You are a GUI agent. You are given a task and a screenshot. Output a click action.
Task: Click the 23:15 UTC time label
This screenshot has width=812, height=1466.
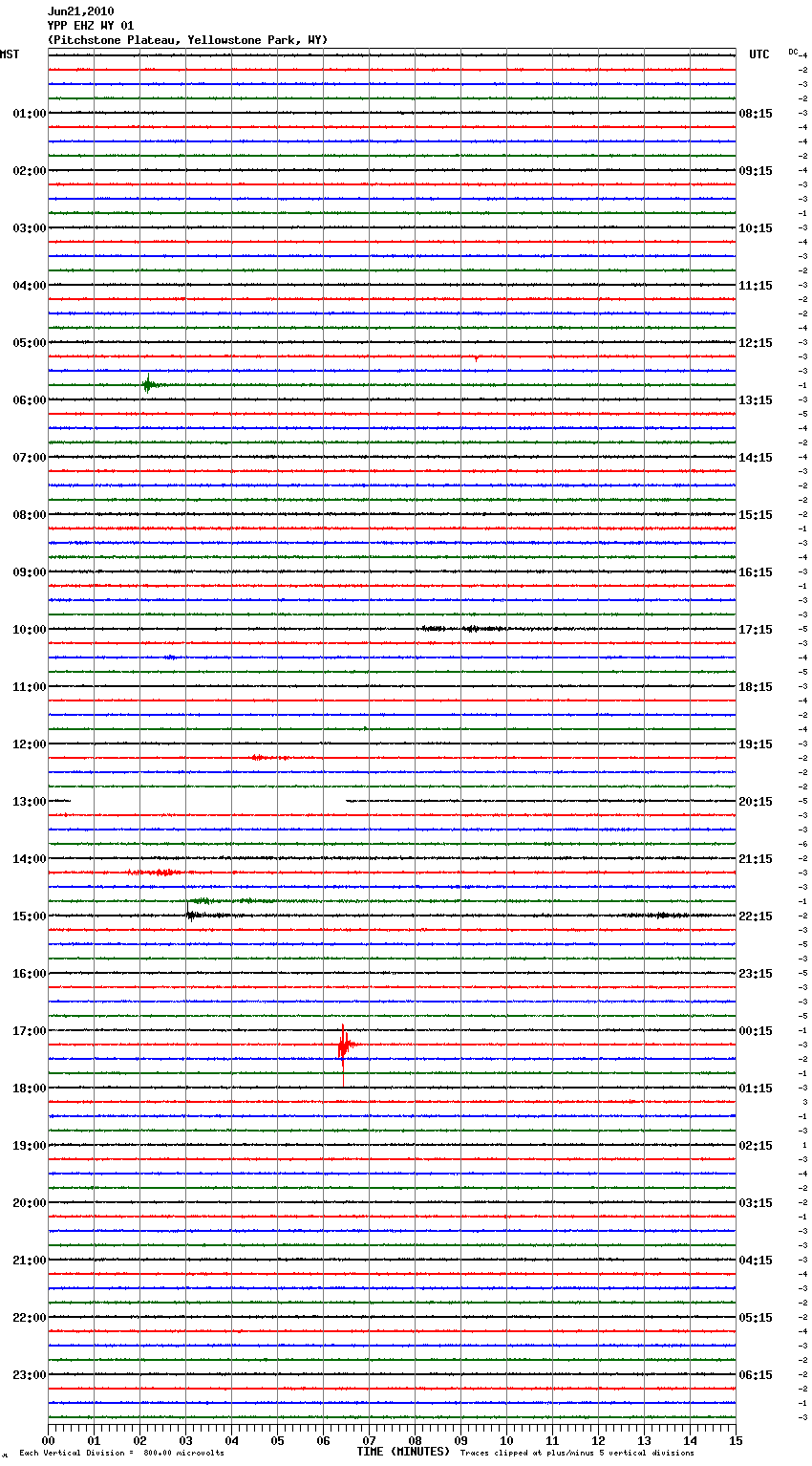[756, 974]
